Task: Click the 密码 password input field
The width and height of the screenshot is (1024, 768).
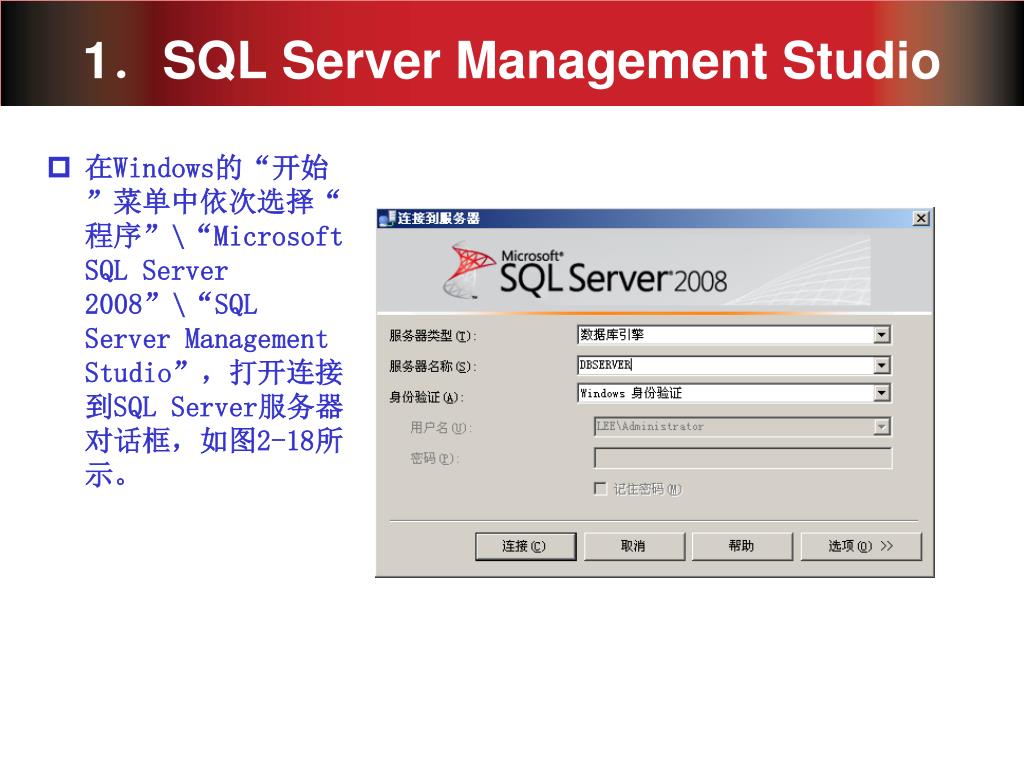Action: click(743, 458)
